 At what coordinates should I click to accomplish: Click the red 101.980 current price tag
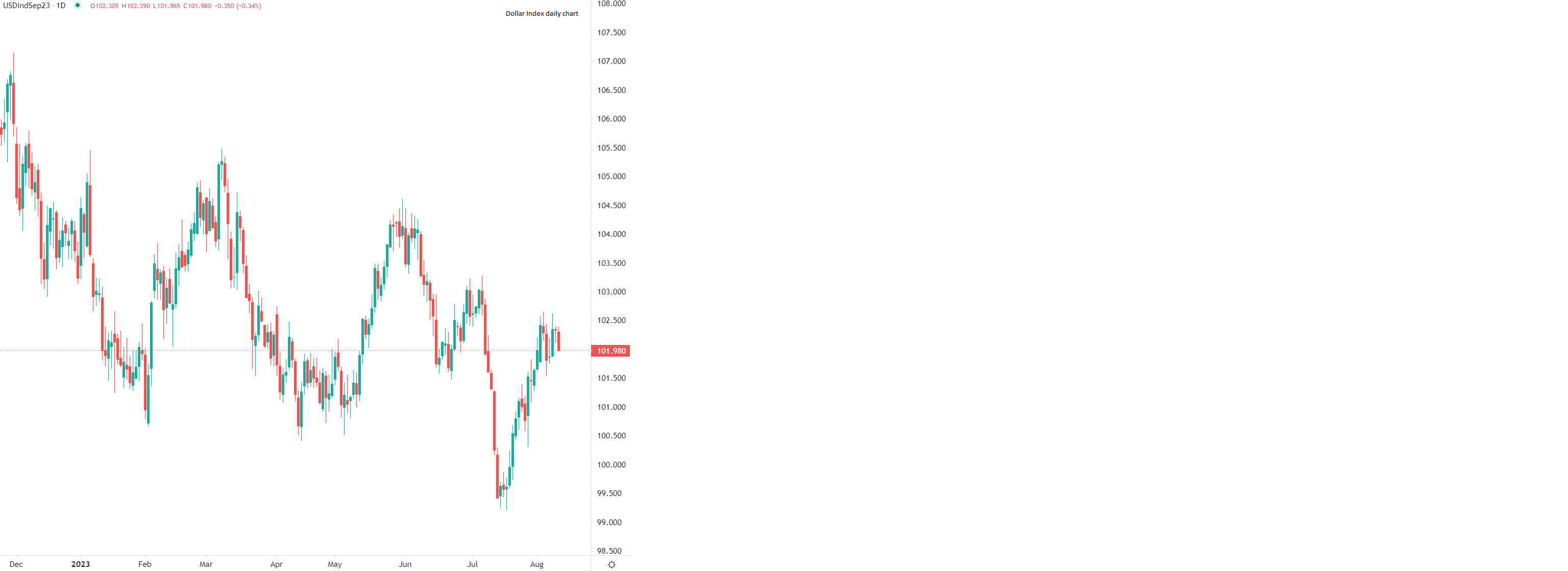[x=610, y=351]
